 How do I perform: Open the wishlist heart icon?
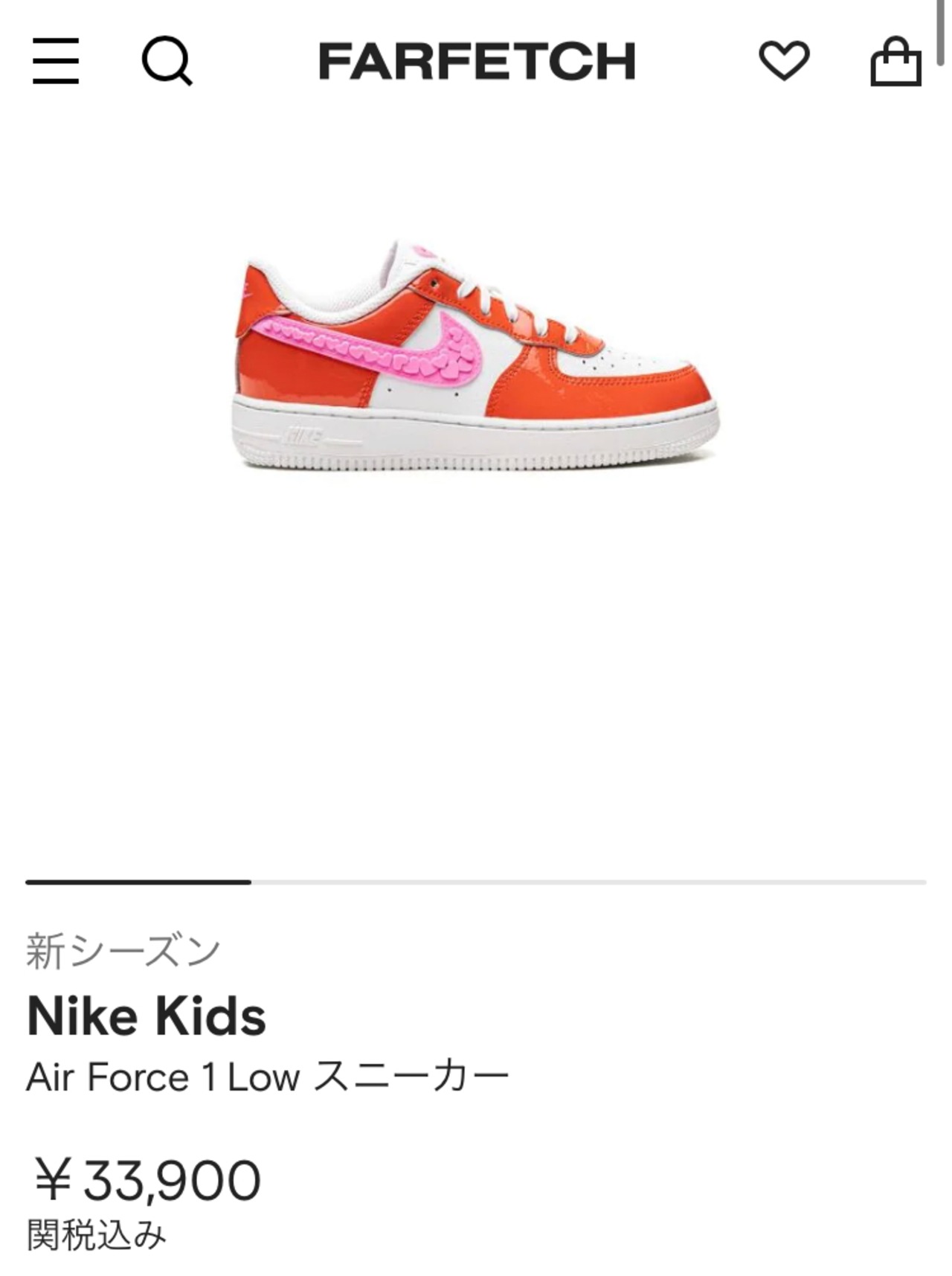pos(784,61)
